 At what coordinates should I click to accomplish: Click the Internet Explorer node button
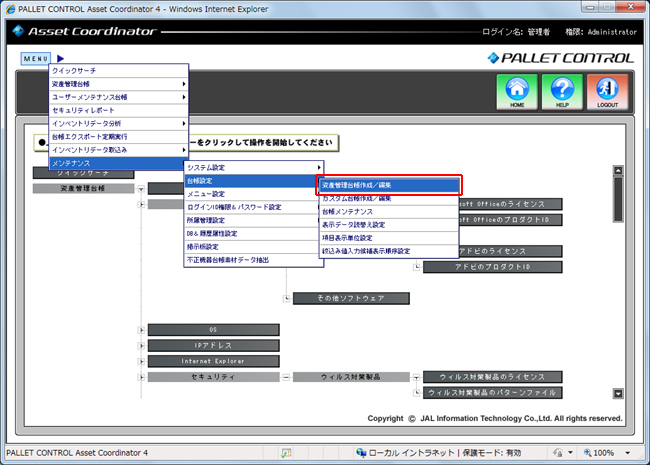213,361
